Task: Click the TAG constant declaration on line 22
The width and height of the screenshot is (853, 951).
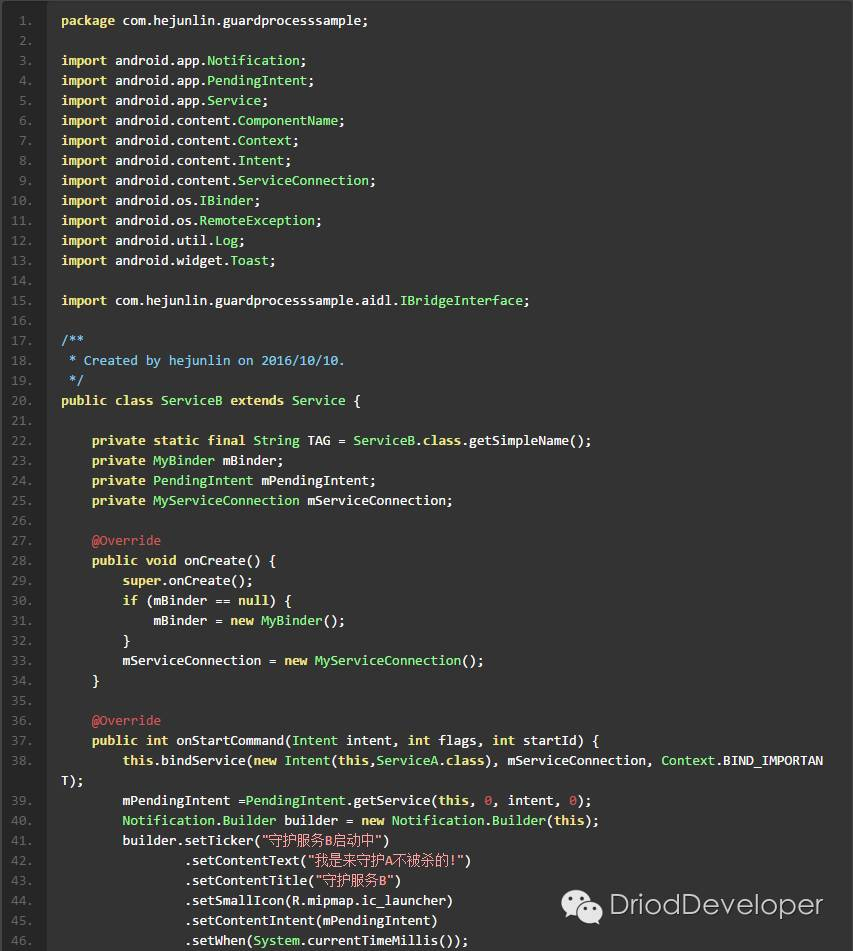Action: tap(342, 442)
